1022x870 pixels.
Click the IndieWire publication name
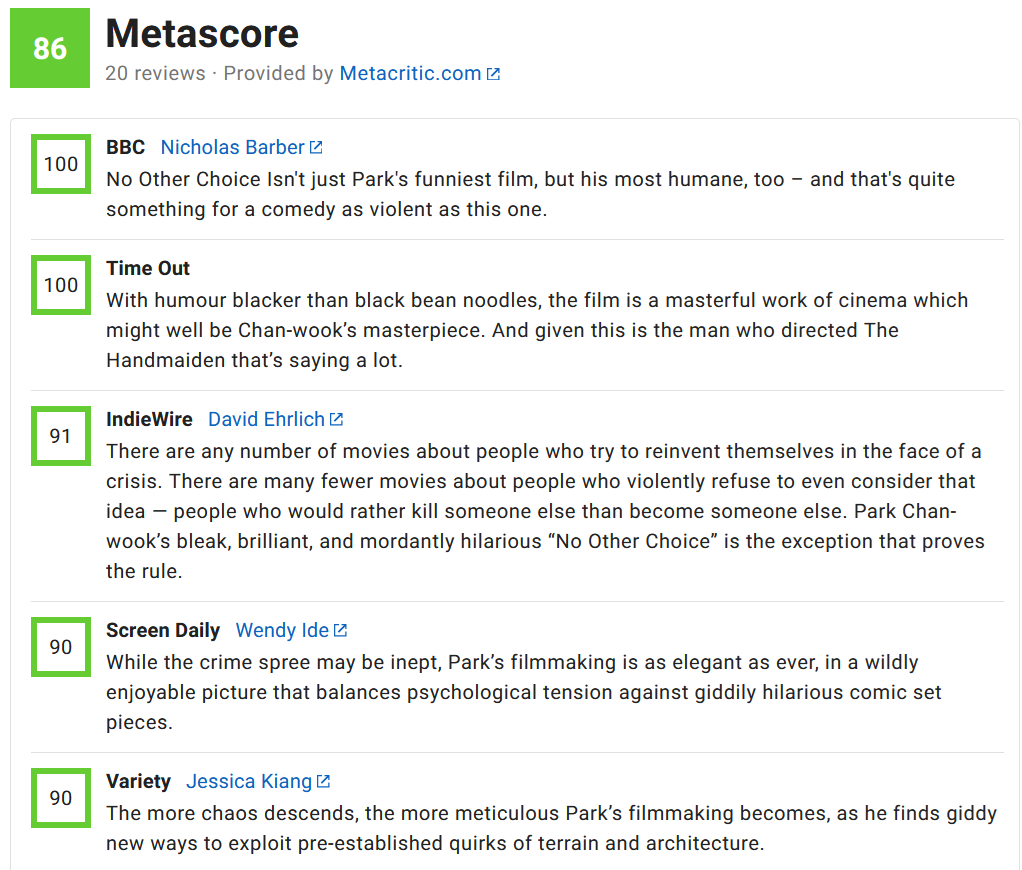149,419
